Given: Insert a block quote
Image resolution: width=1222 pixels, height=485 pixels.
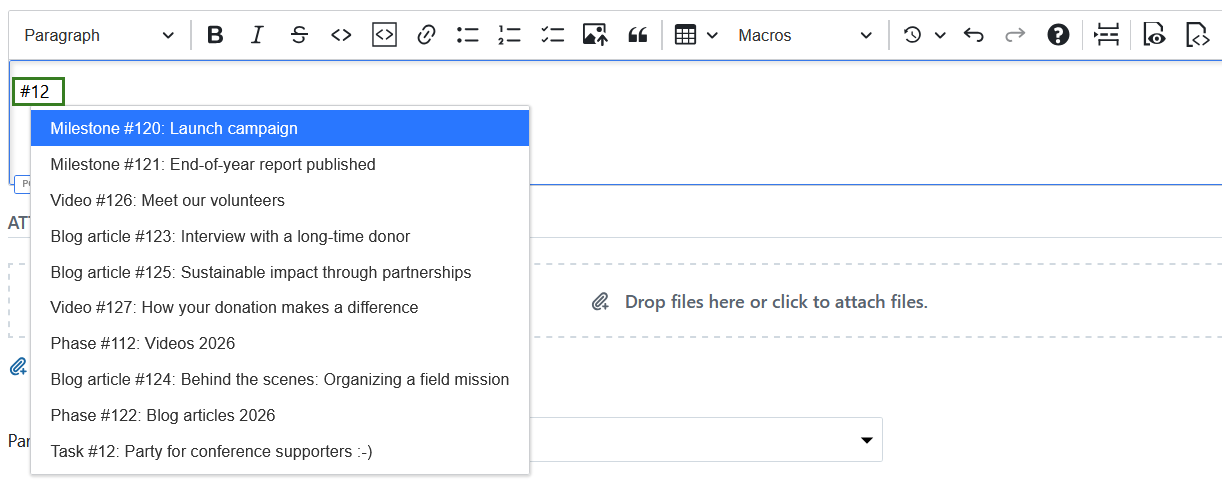Looking at the screenshot, I should tap(637, 35).
